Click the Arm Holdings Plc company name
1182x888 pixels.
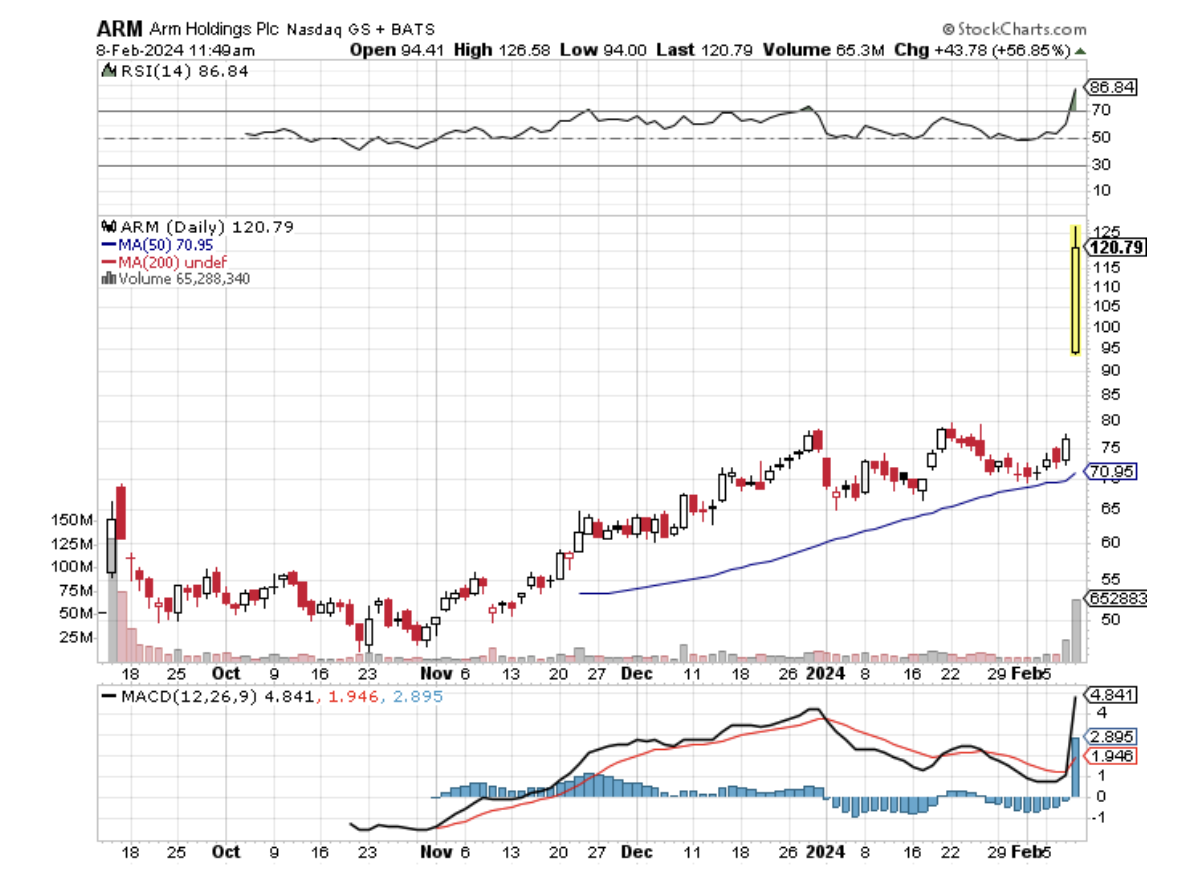tap(214, 29)
